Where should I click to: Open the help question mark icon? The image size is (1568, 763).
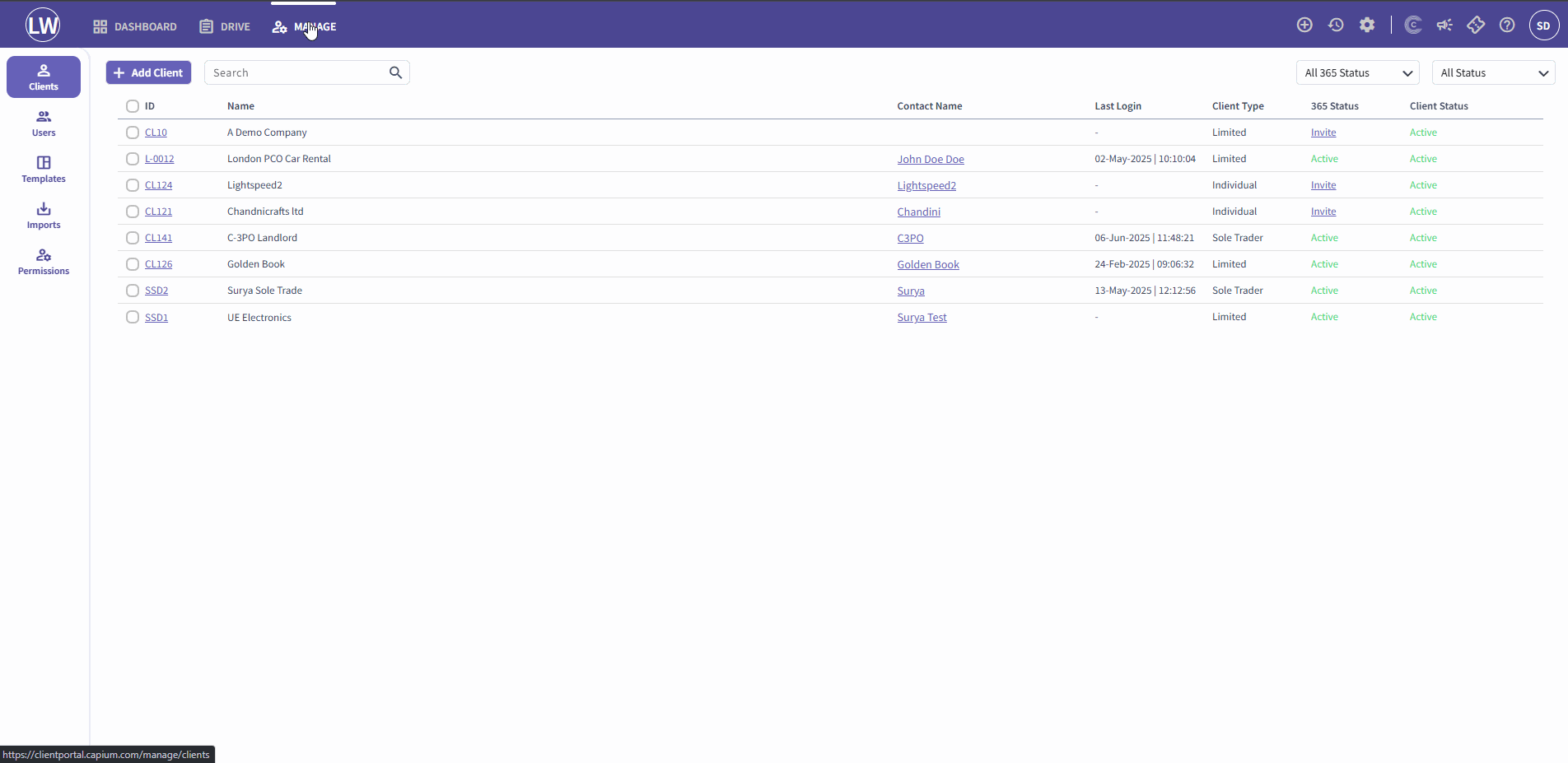[x=1507, y=25]
